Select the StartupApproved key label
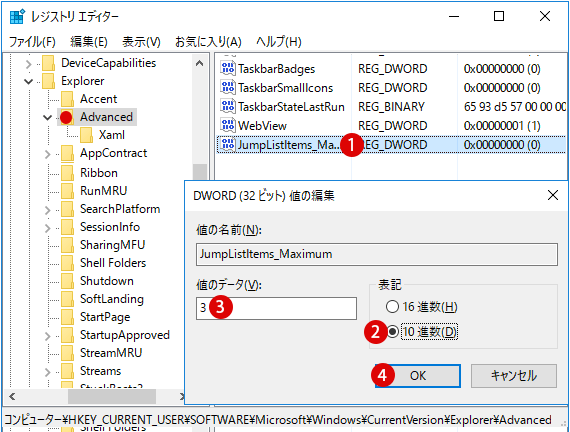Viewport: 570px width, 432px height. (125, 335)
